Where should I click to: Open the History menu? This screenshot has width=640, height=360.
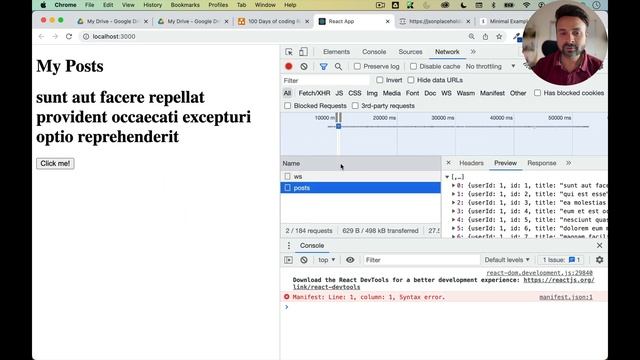tap(152, 5)
